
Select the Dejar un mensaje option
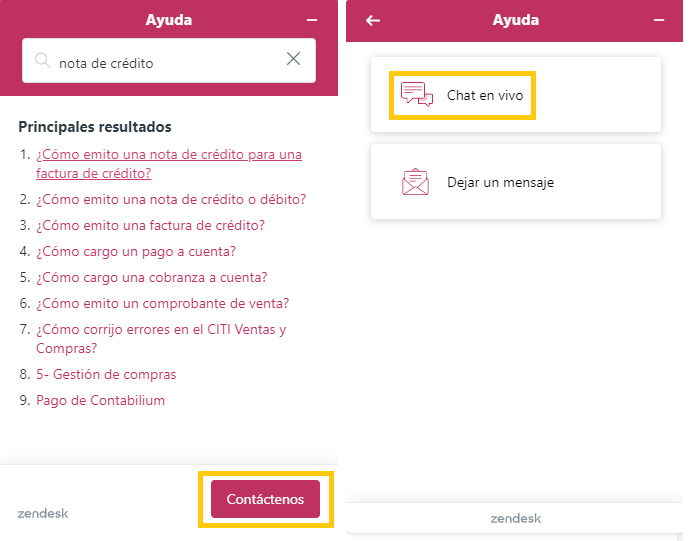coord(516,182)
